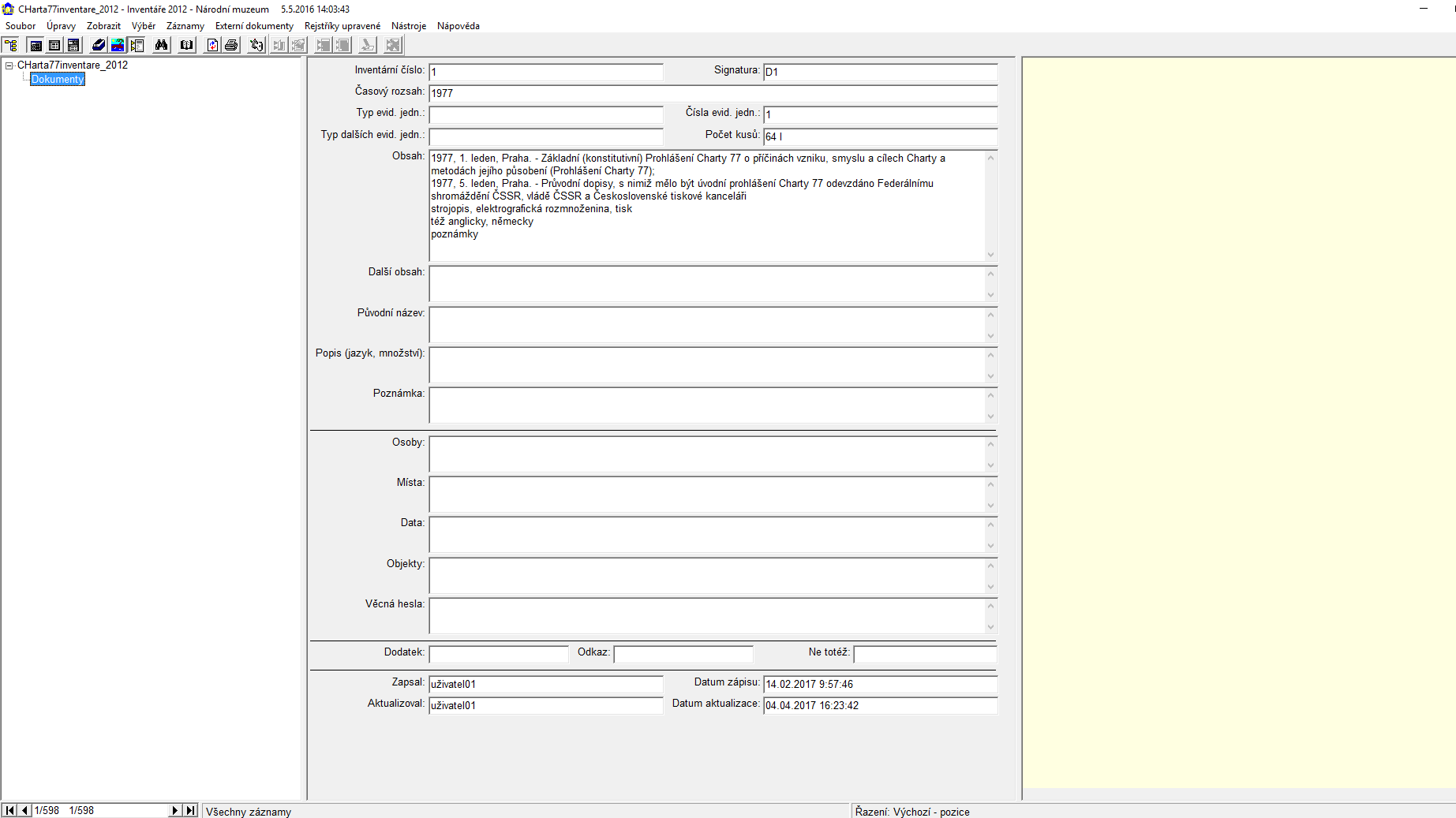
Task: Click the theater masks toolbar icon
Action: click(256, 45)
